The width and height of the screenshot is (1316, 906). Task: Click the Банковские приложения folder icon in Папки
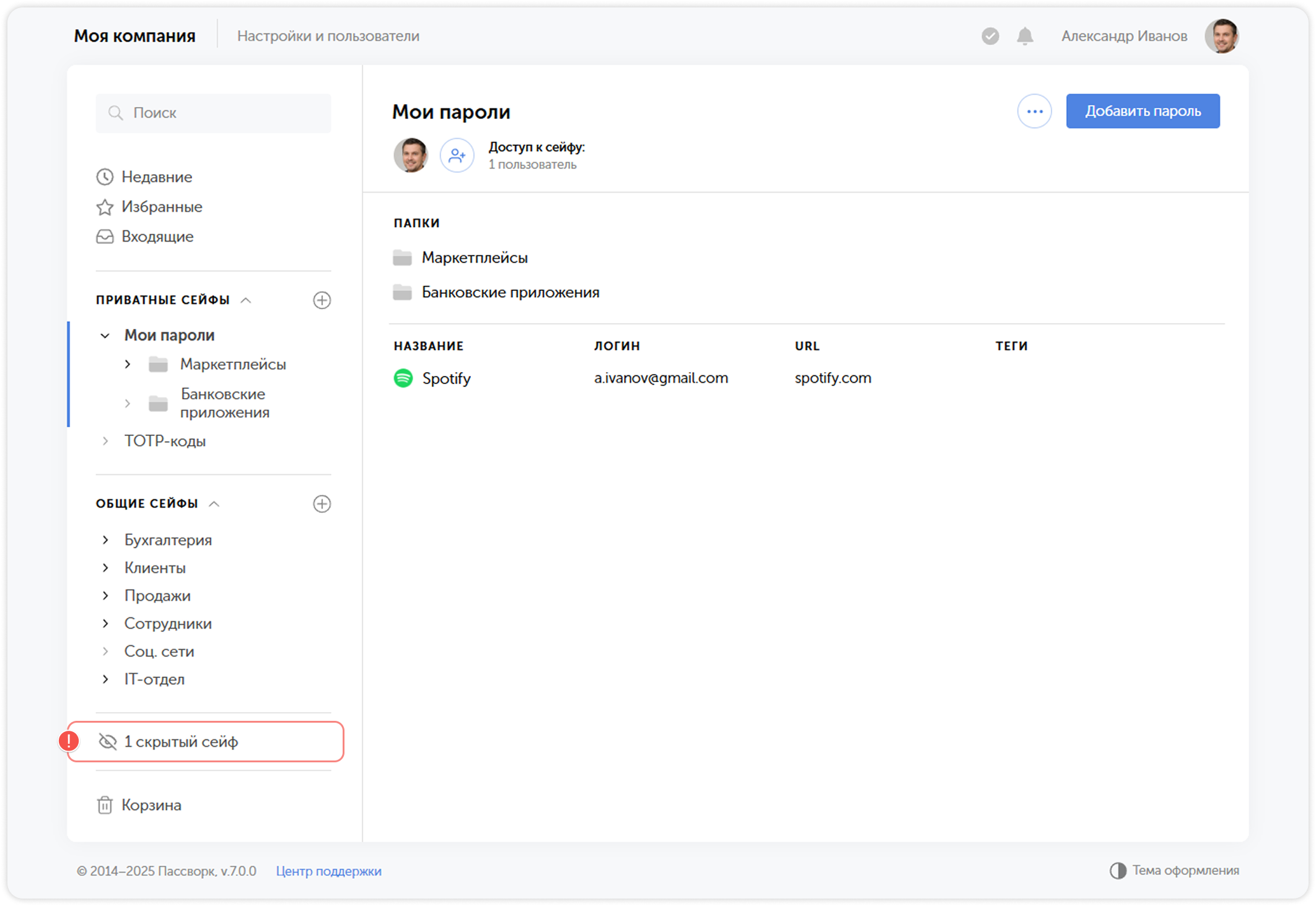pos(402,292)
